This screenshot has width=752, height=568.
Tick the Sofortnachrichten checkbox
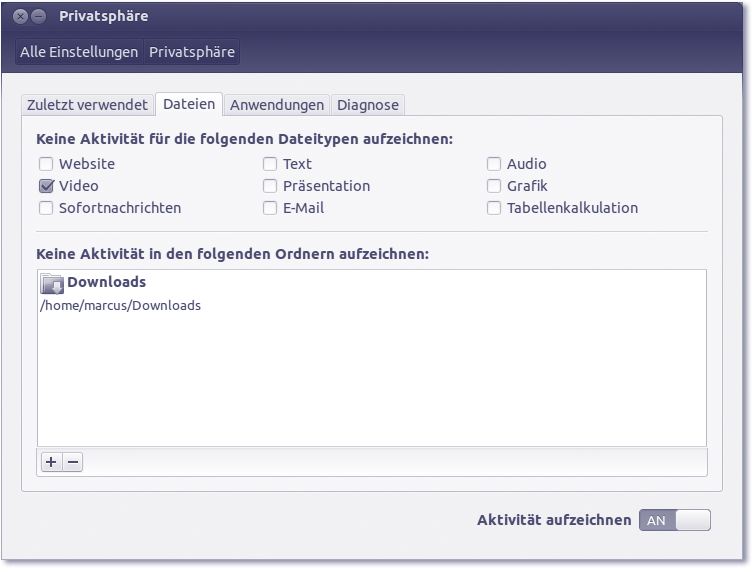pyautogui.click(x=46, y=208)
